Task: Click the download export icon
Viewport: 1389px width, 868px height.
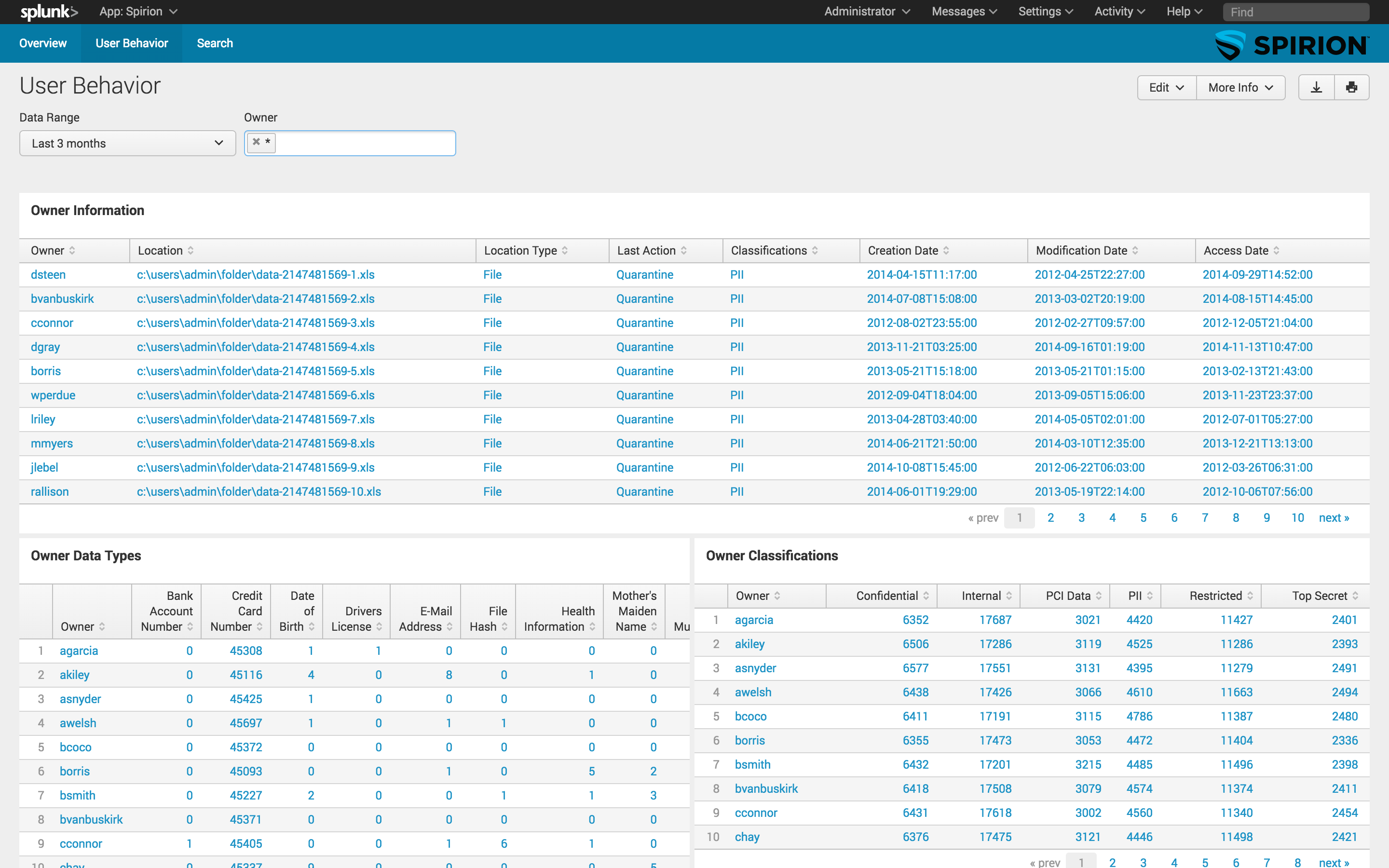Action: [x=1316, y=87]
